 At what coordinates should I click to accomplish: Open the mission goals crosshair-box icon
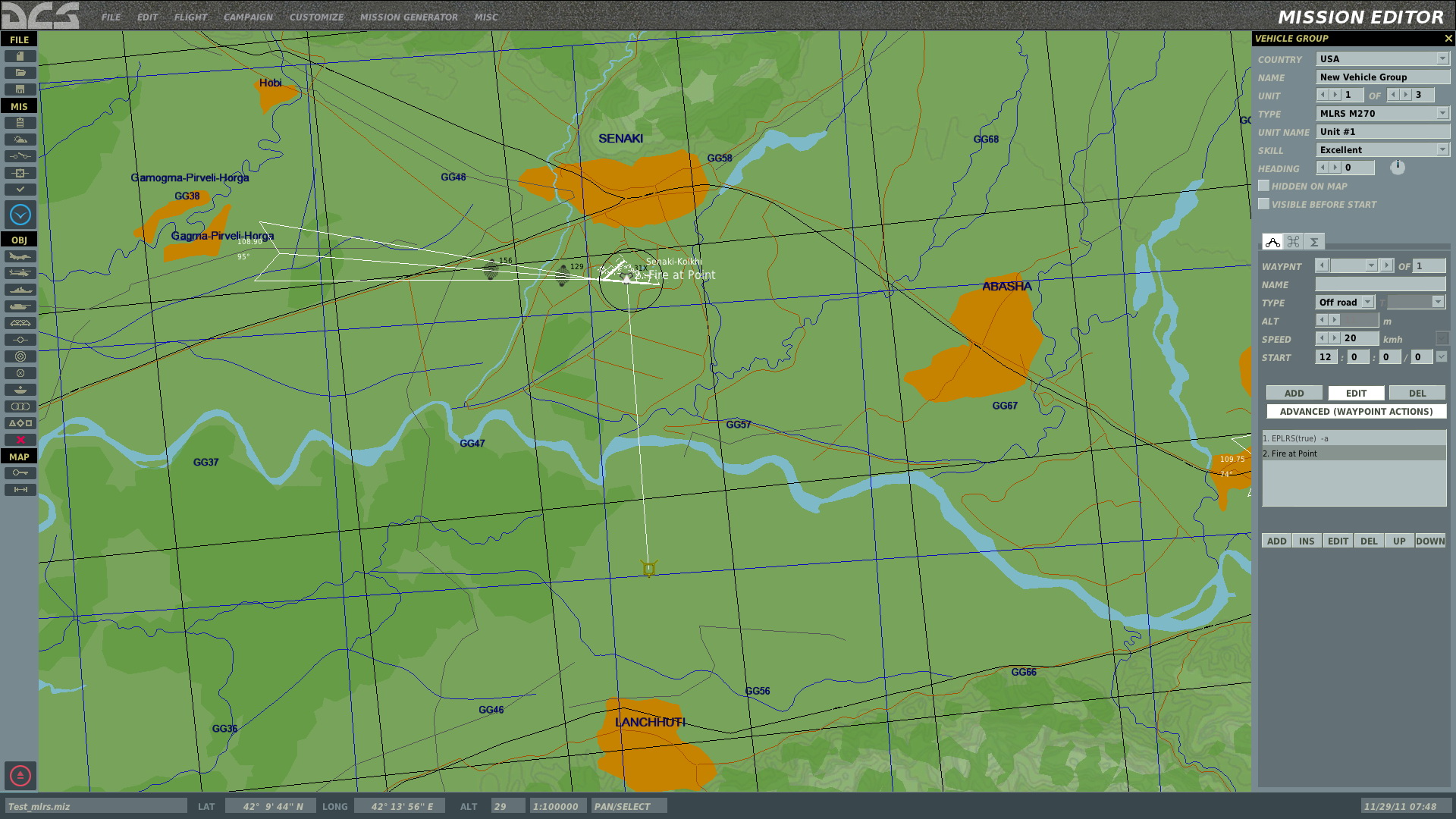pos(20,173)
